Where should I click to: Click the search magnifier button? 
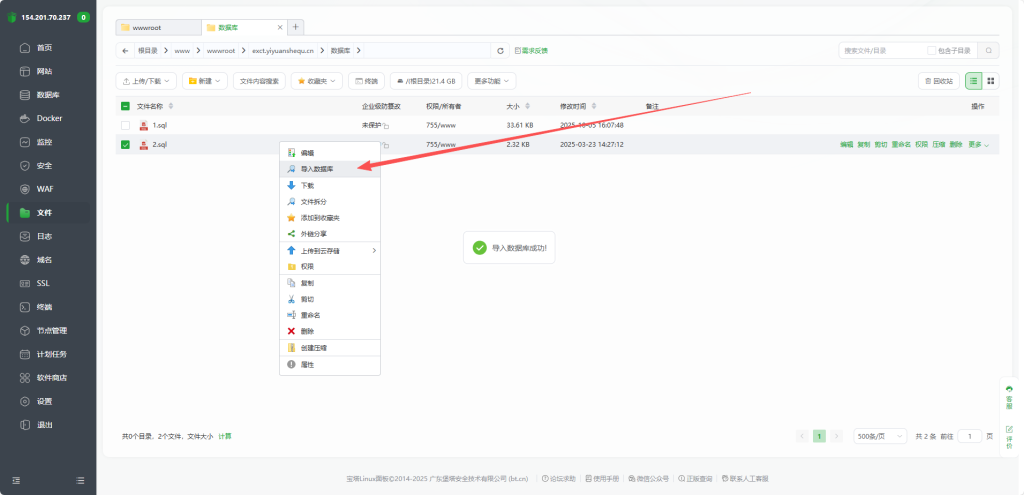(x=988, y=50)
